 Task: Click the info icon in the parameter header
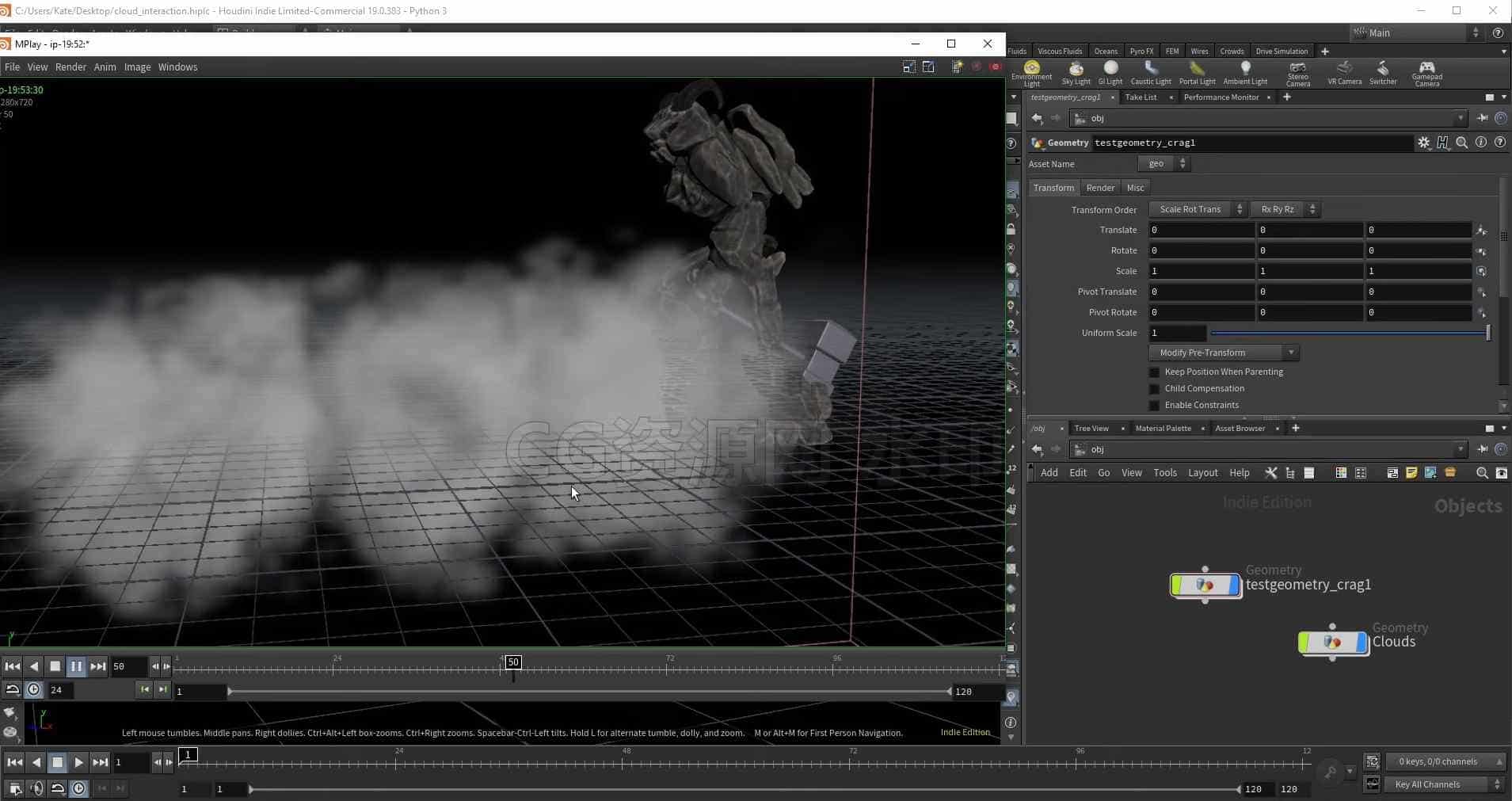point(1481,143)
